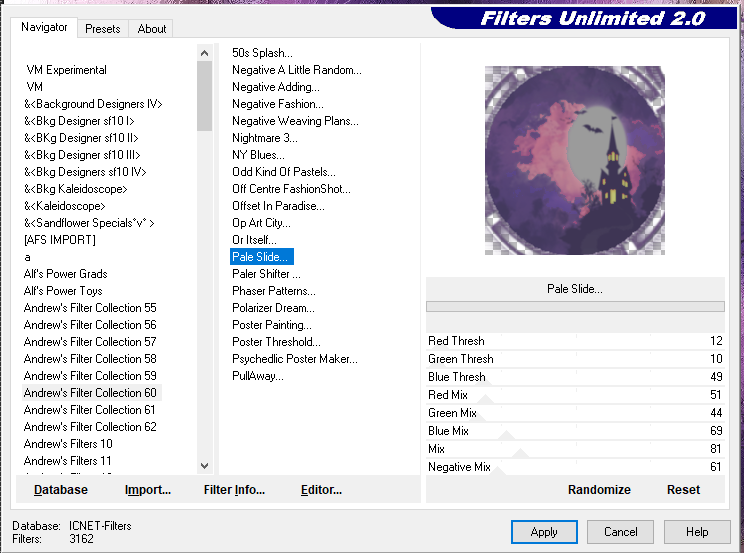Open Help for Filters Unlimited
Image resolution: width=744 pixels, height=553 pixels.
pos(697,532)
